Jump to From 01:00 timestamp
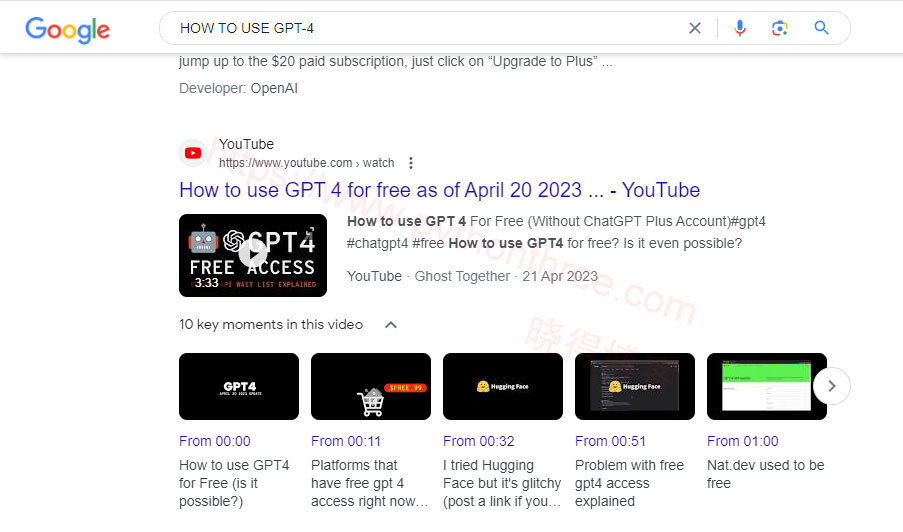 pyautogui.click(x=743, y=441)
